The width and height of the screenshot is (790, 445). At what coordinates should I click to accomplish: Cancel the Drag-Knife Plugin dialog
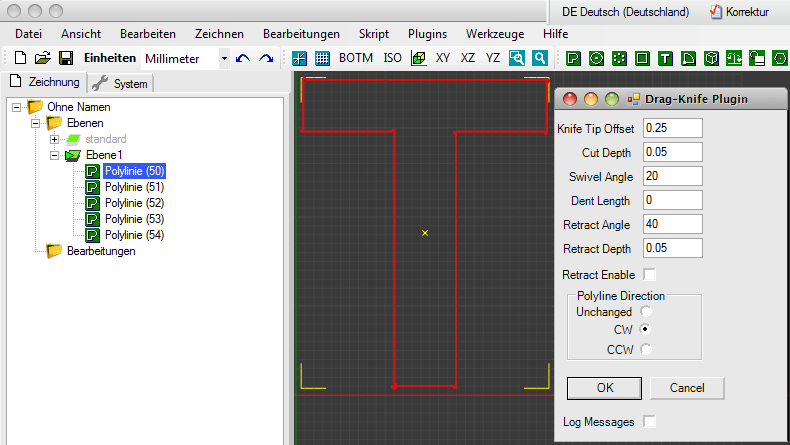(x=687, y=388)
